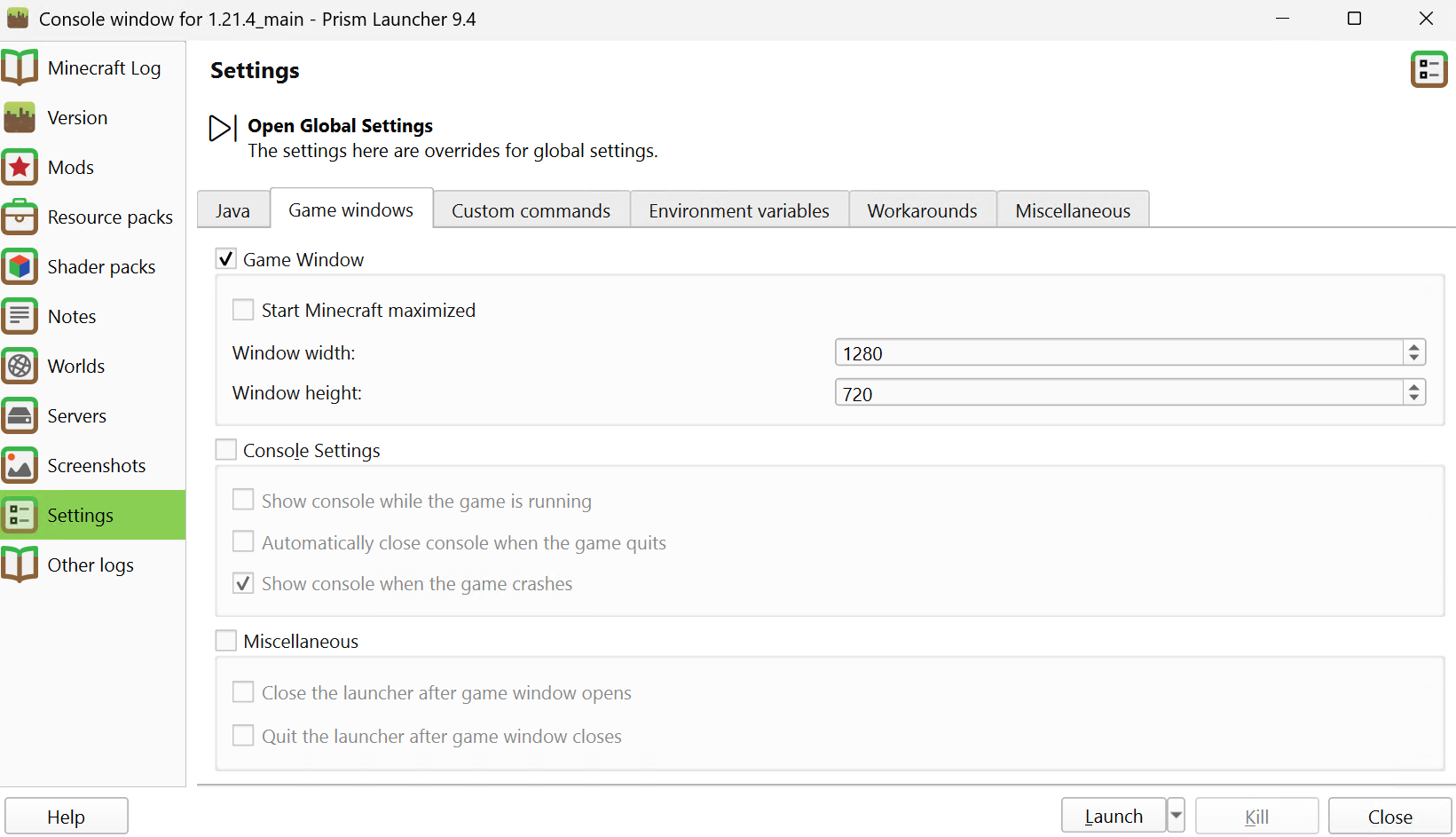Screen dimensions: 1456x837
Task: Toggle Quit the launcher after game window closes
Action: (243, 736)
